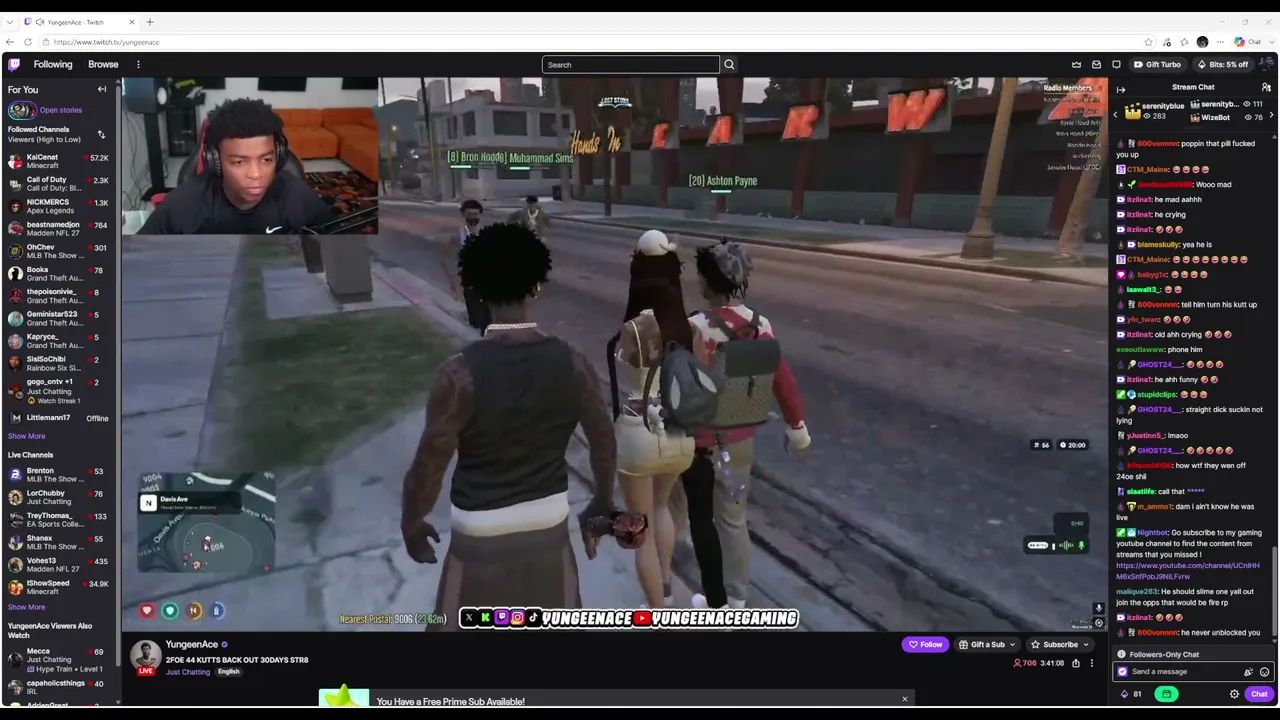
Task: Open a new browser tab
Action: [150, 22]
